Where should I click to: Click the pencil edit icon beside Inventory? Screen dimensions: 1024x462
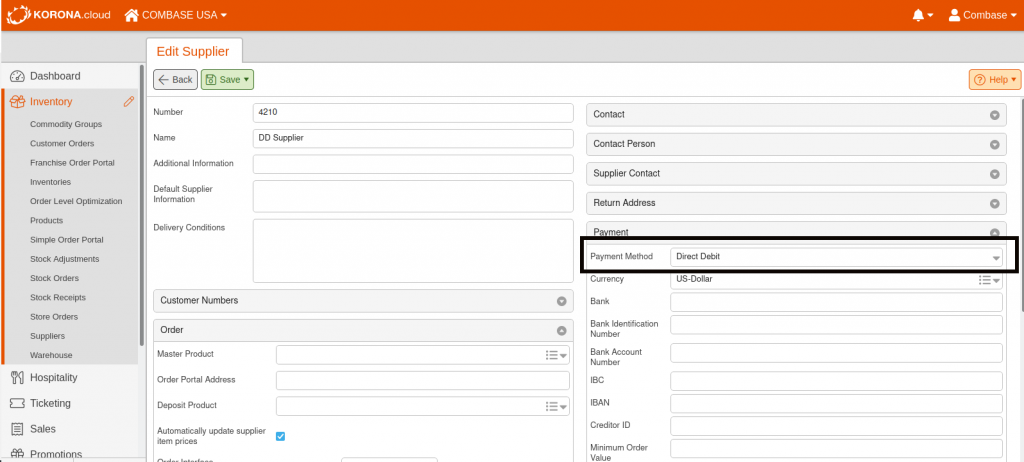coord(129,101)
